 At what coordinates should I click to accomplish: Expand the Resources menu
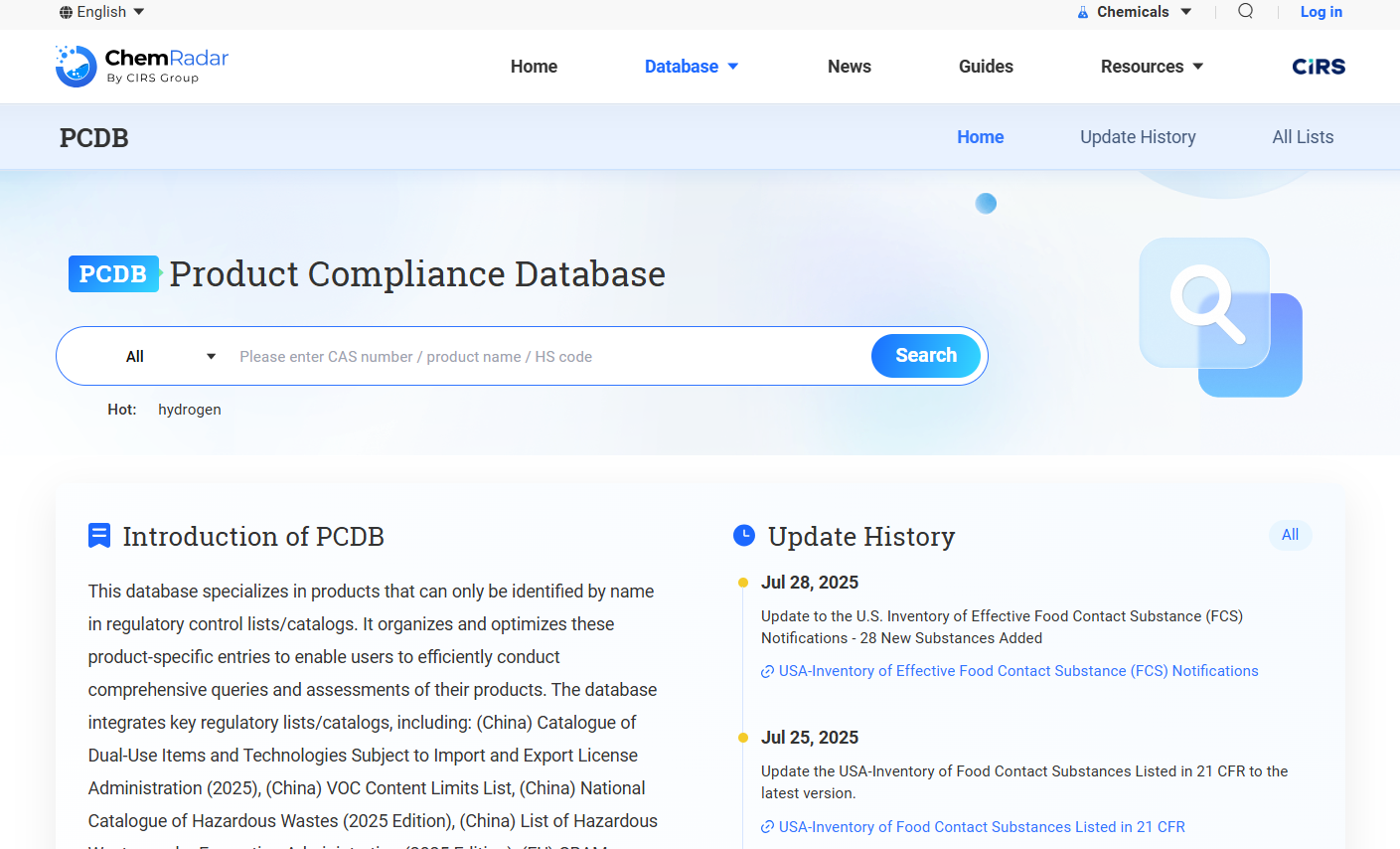[1152, 67]
